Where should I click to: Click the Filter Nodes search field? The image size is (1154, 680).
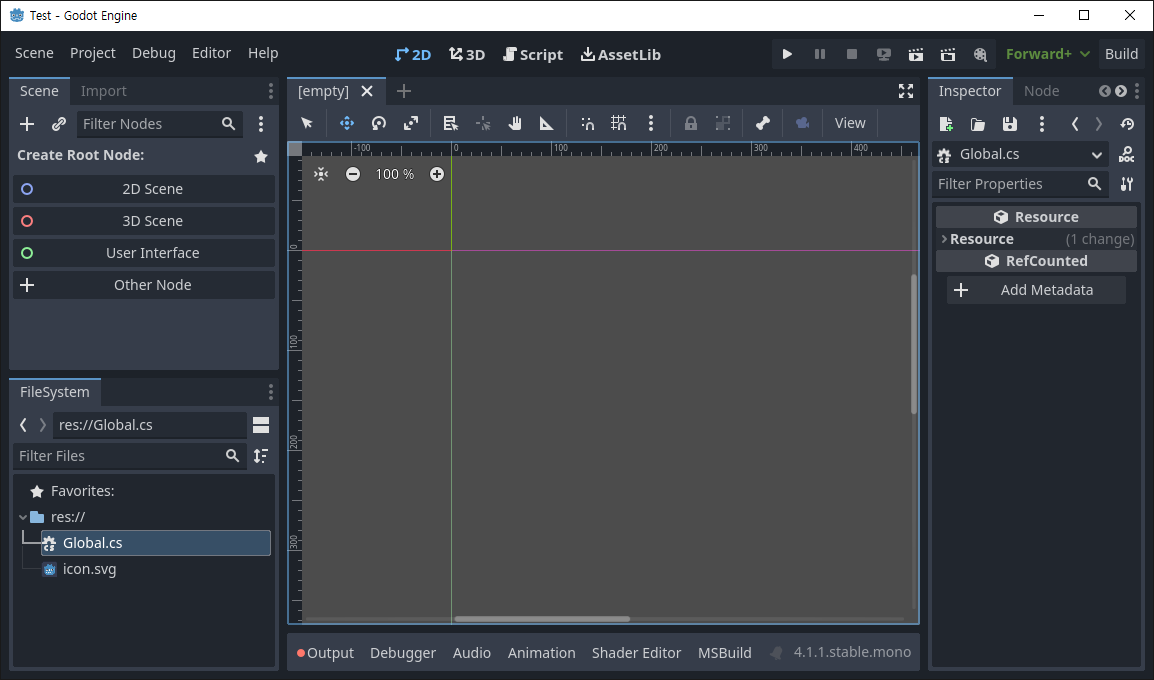(160, 124)
